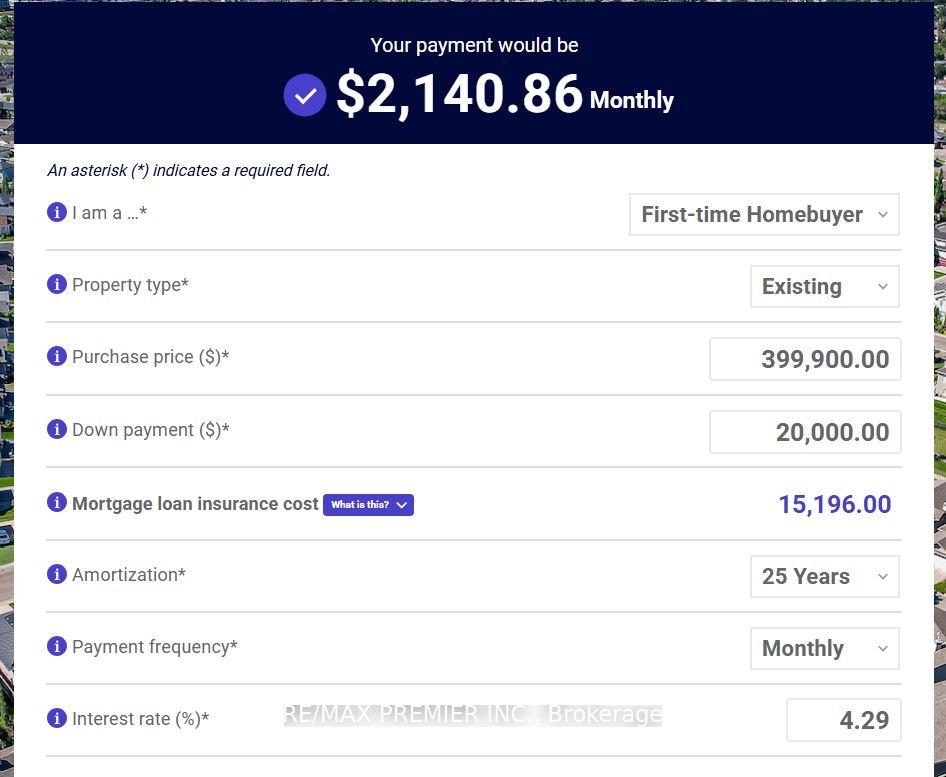Click info icon beside "I am a…"

click(57, 212)
